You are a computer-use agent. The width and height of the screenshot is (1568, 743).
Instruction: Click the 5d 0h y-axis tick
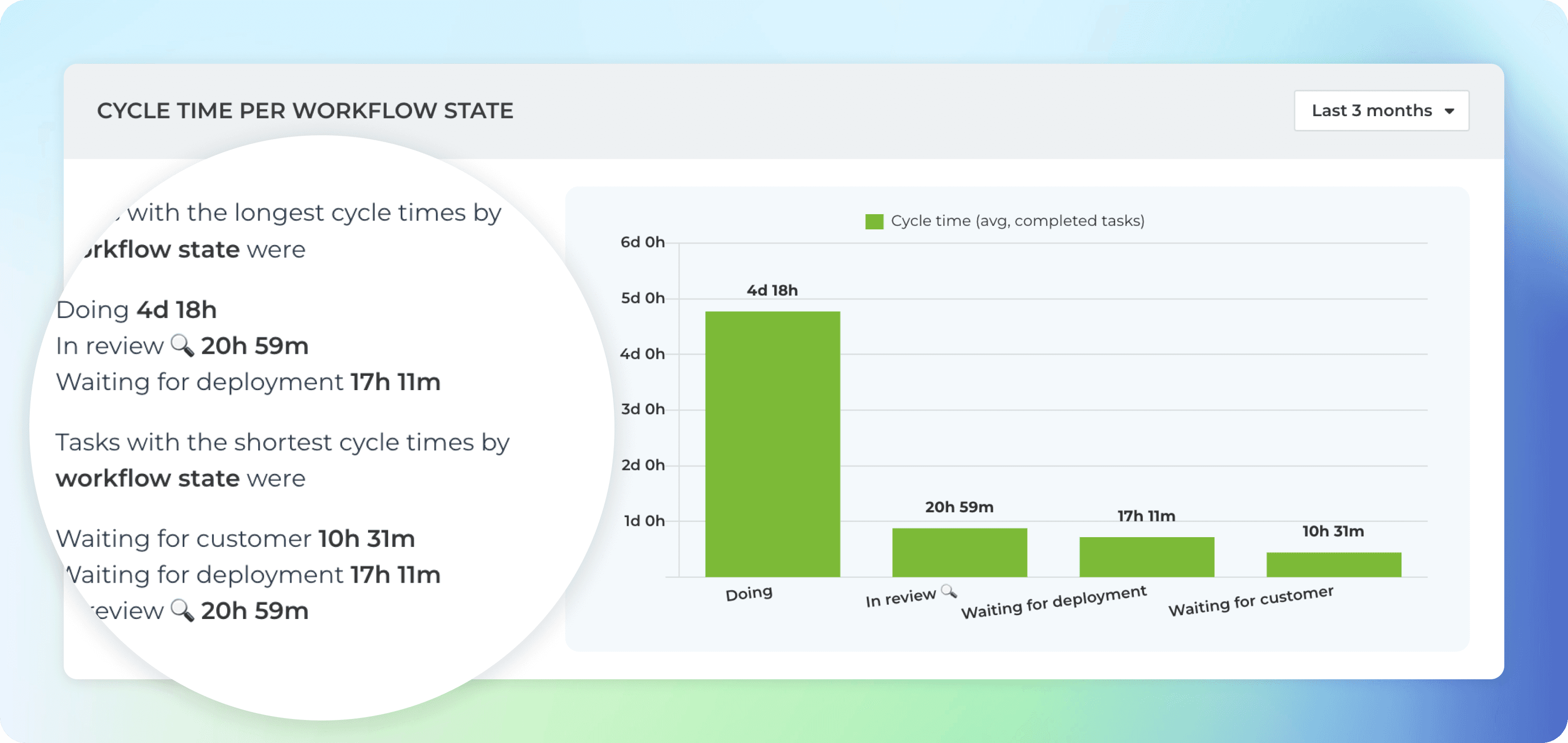642,298
